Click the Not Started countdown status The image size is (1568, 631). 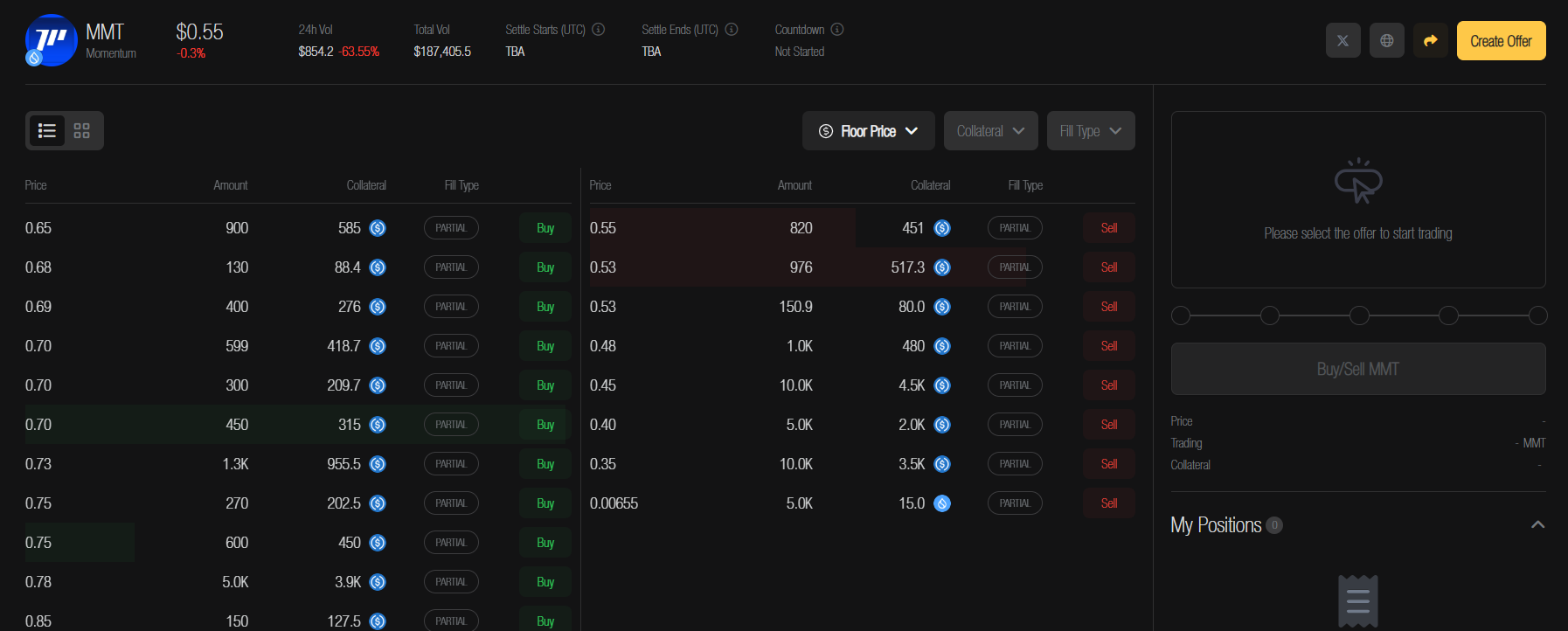[800, 52]
